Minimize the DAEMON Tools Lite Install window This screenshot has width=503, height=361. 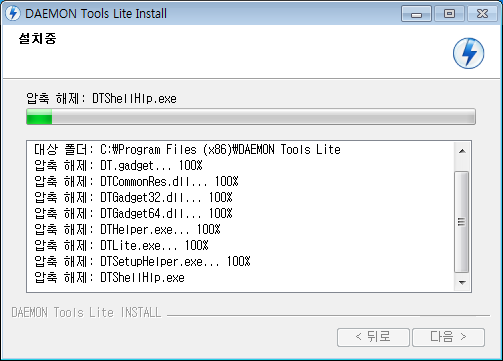(416, 14)
